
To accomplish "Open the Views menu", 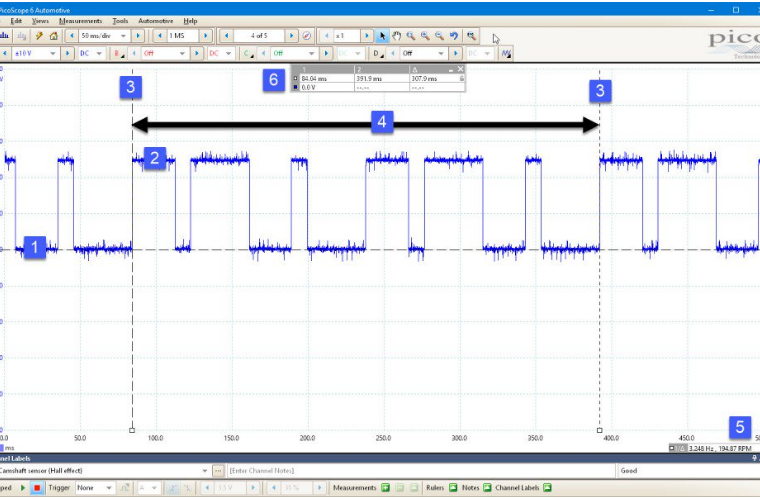I will [x=40, y=21].
